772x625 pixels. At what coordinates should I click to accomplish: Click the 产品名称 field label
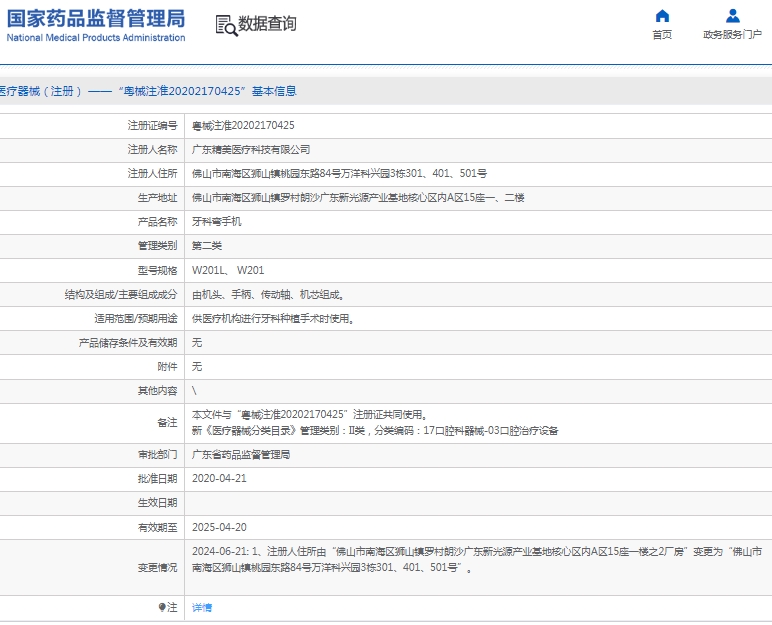158,222
